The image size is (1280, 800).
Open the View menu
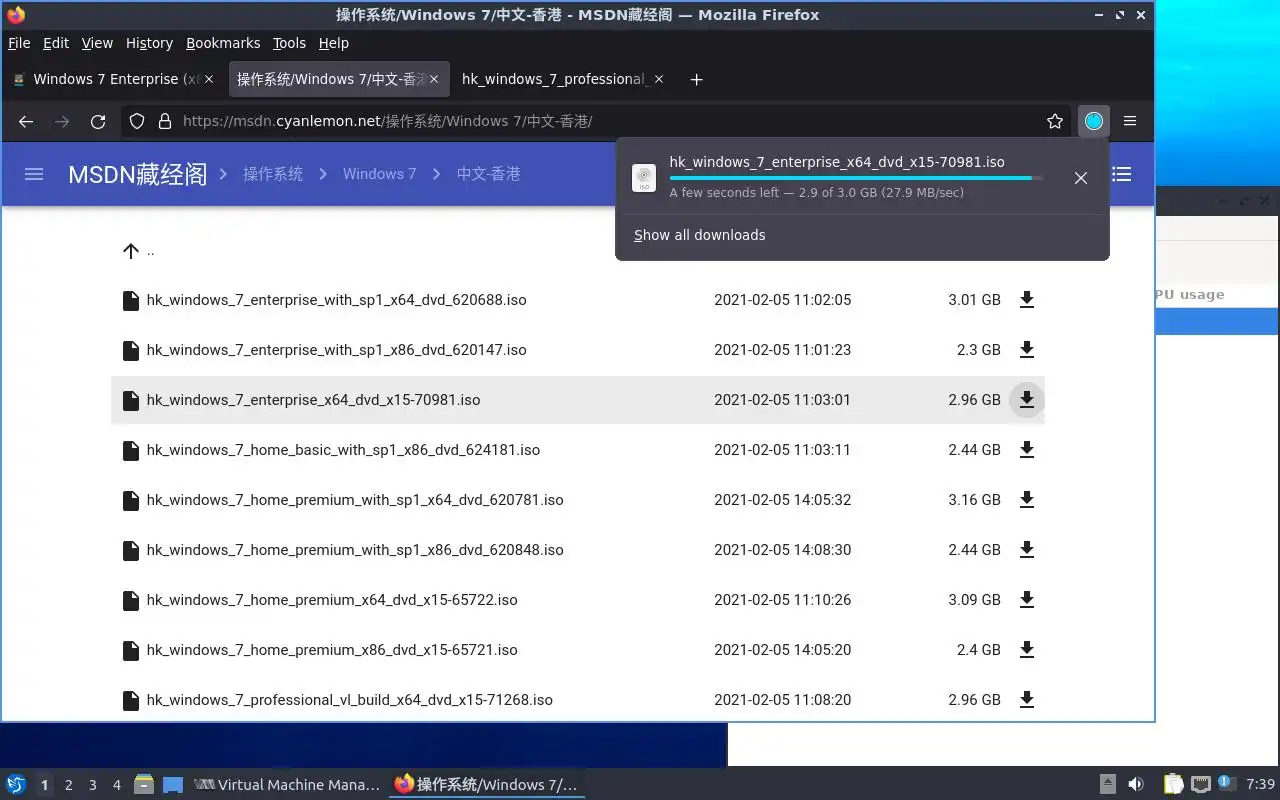point(97,43)
